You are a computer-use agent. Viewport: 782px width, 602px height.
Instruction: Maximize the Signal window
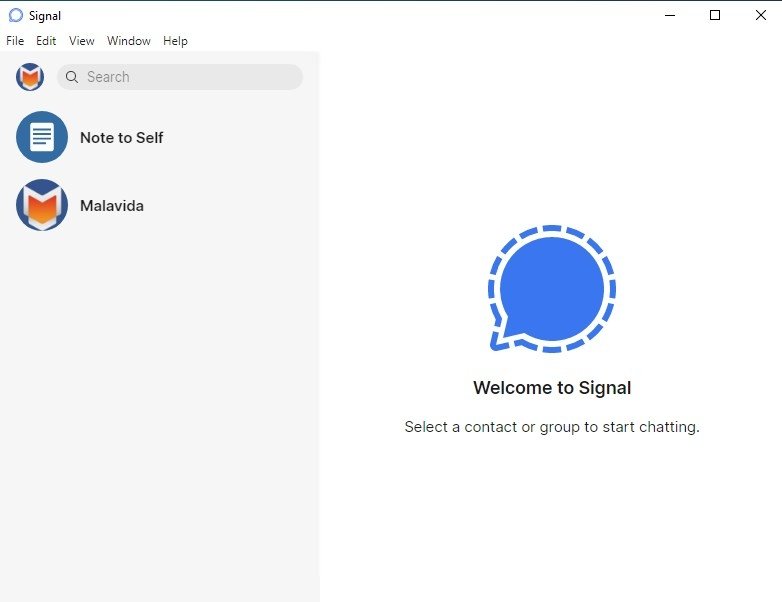[715, 15]
